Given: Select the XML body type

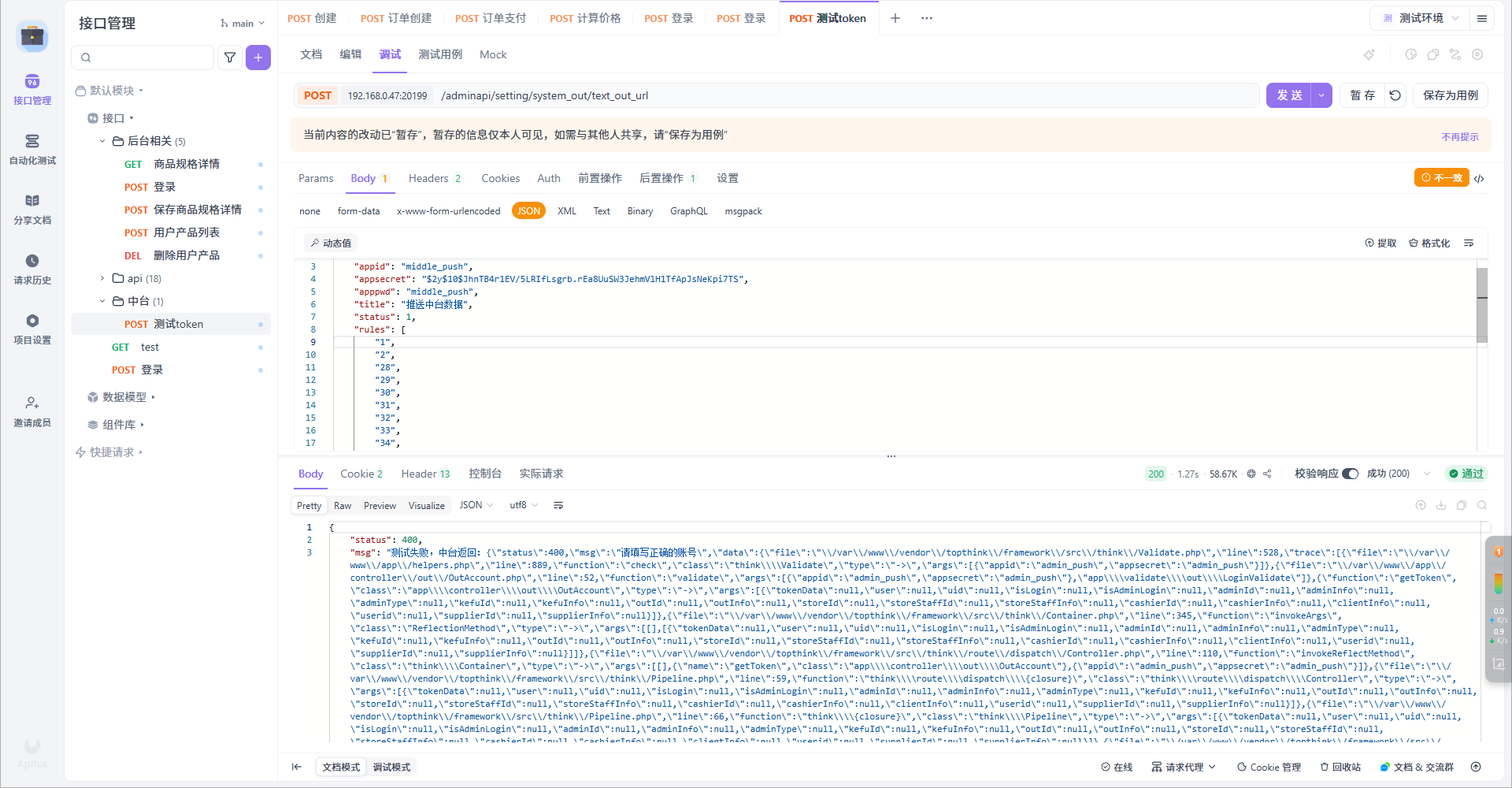Looking at the screenshot, I should (x=566, y=211).
